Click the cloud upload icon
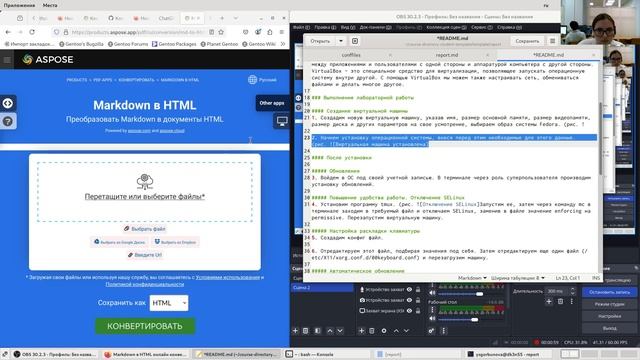This screenshot has height=360, width=640. coord(144,181)
